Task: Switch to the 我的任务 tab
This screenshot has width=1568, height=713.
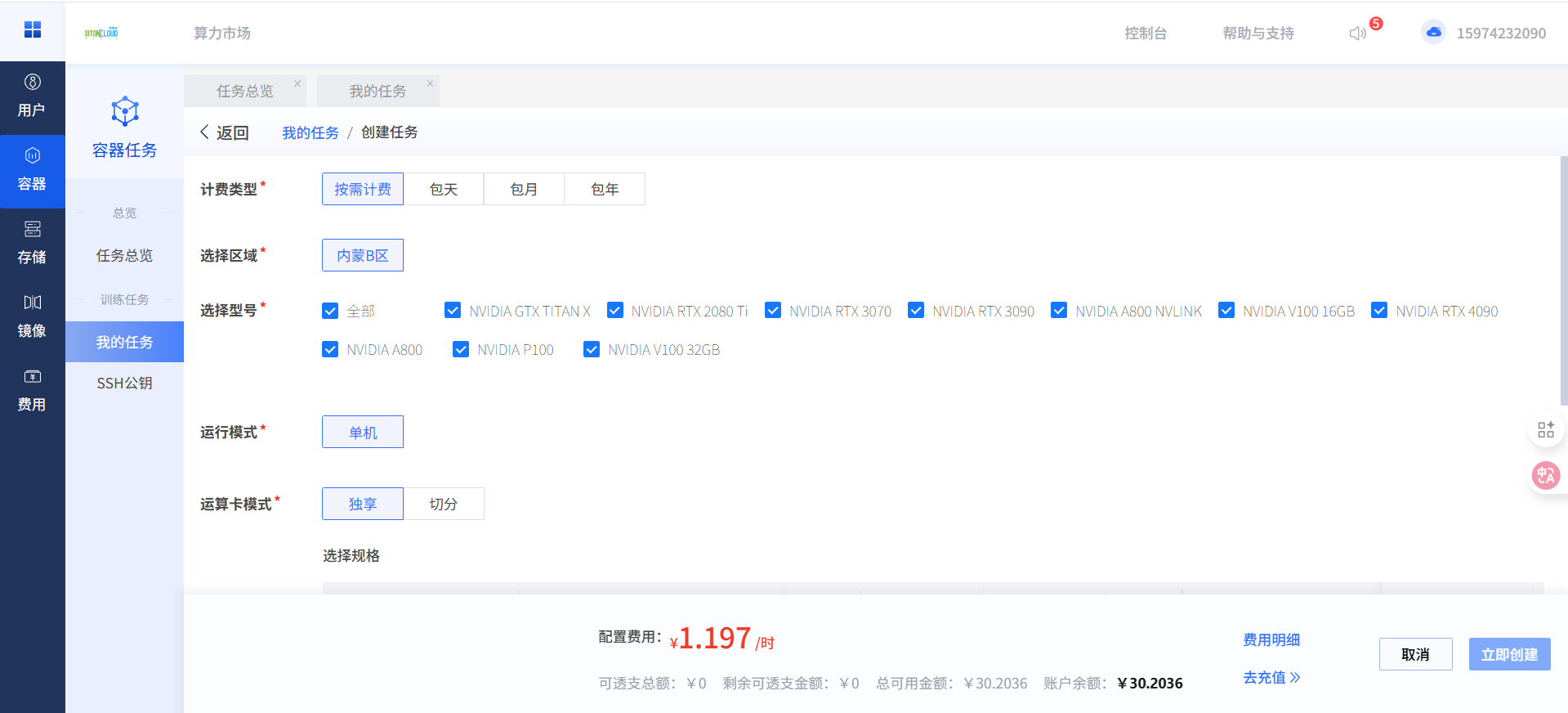Action: click(377, 91)
